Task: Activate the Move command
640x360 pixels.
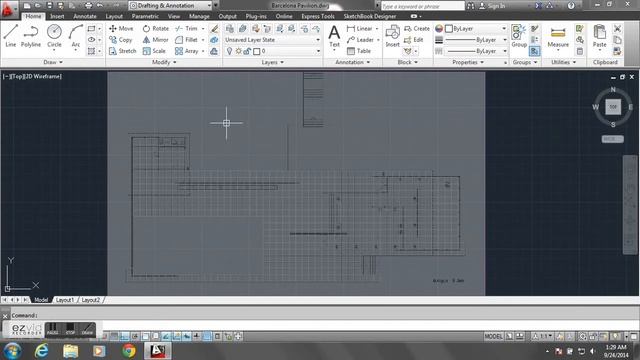Action: [x=121, y=29]
